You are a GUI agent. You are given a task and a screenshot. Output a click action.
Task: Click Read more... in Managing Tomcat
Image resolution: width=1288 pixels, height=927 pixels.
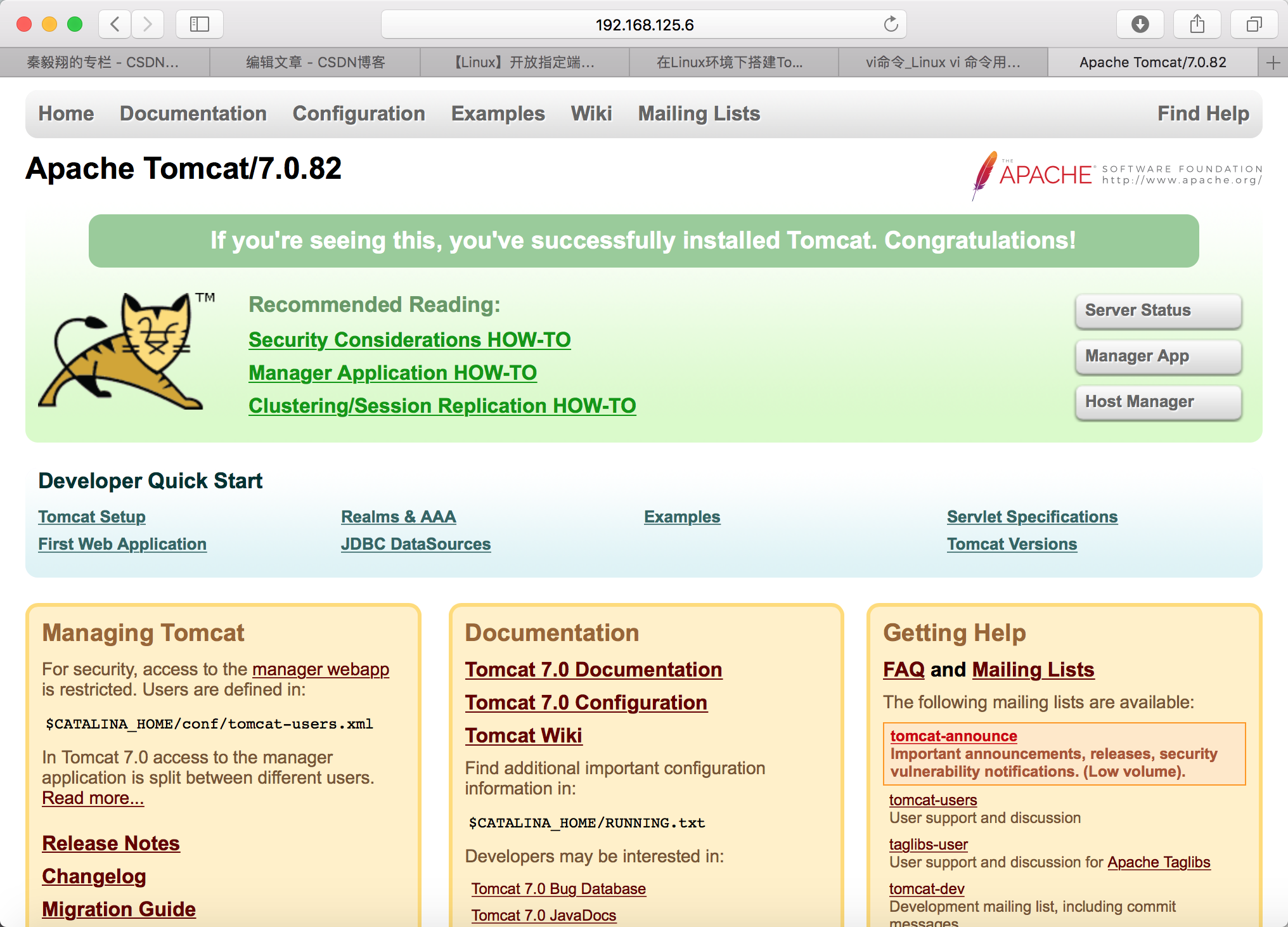[93, 798]
